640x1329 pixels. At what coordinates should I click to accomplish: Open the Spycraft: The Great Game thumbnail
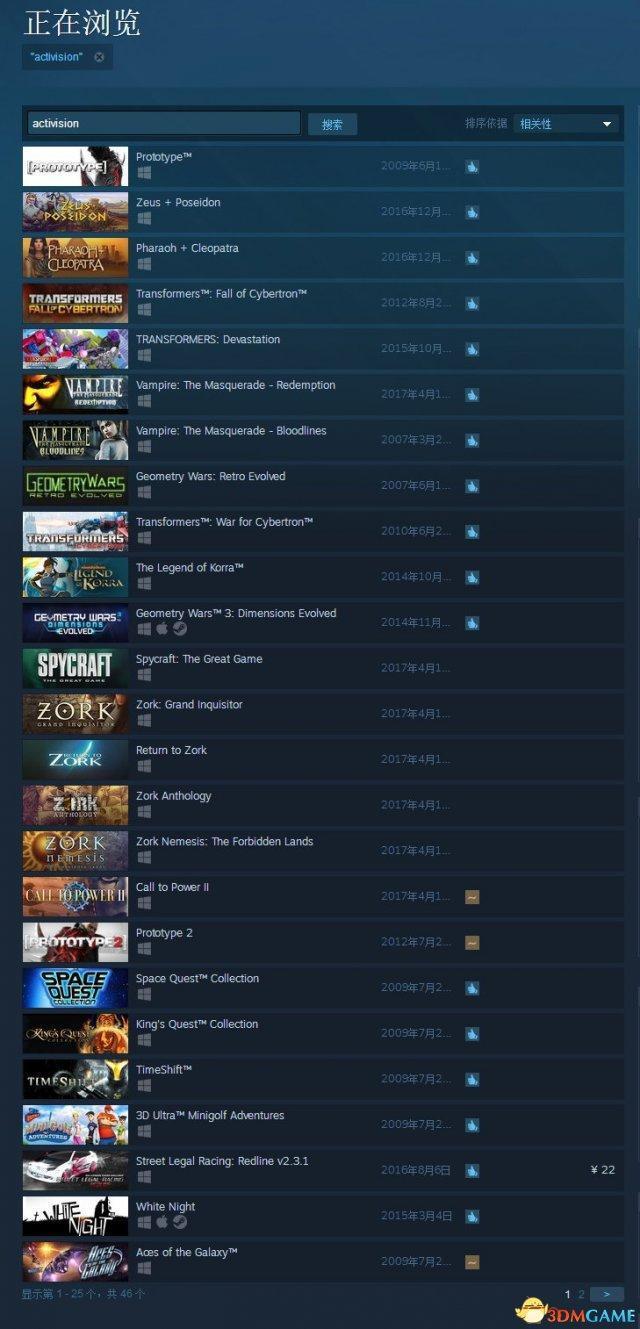coord(75,667)
